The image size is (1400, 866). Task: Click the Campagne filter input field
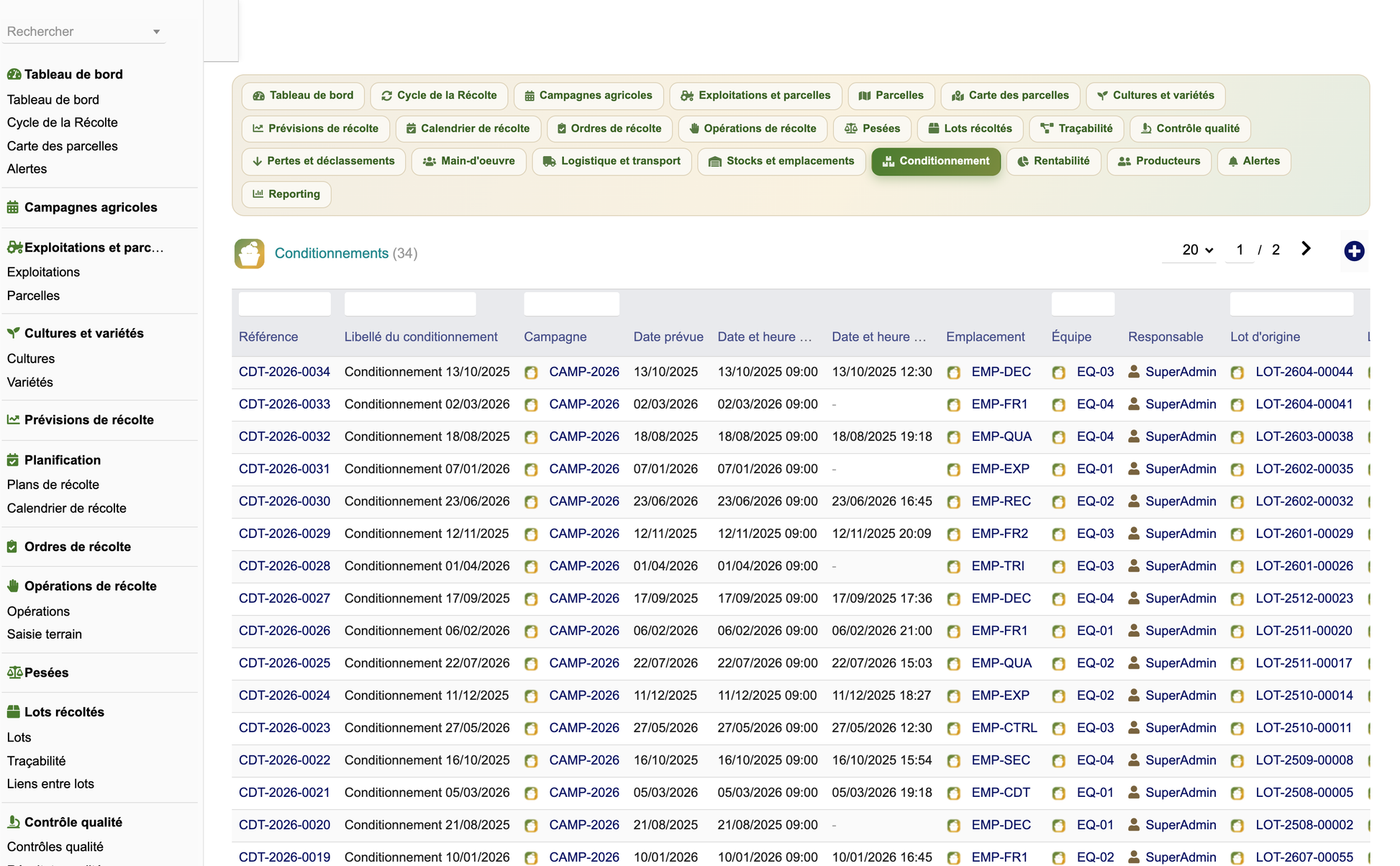[571, 304]
